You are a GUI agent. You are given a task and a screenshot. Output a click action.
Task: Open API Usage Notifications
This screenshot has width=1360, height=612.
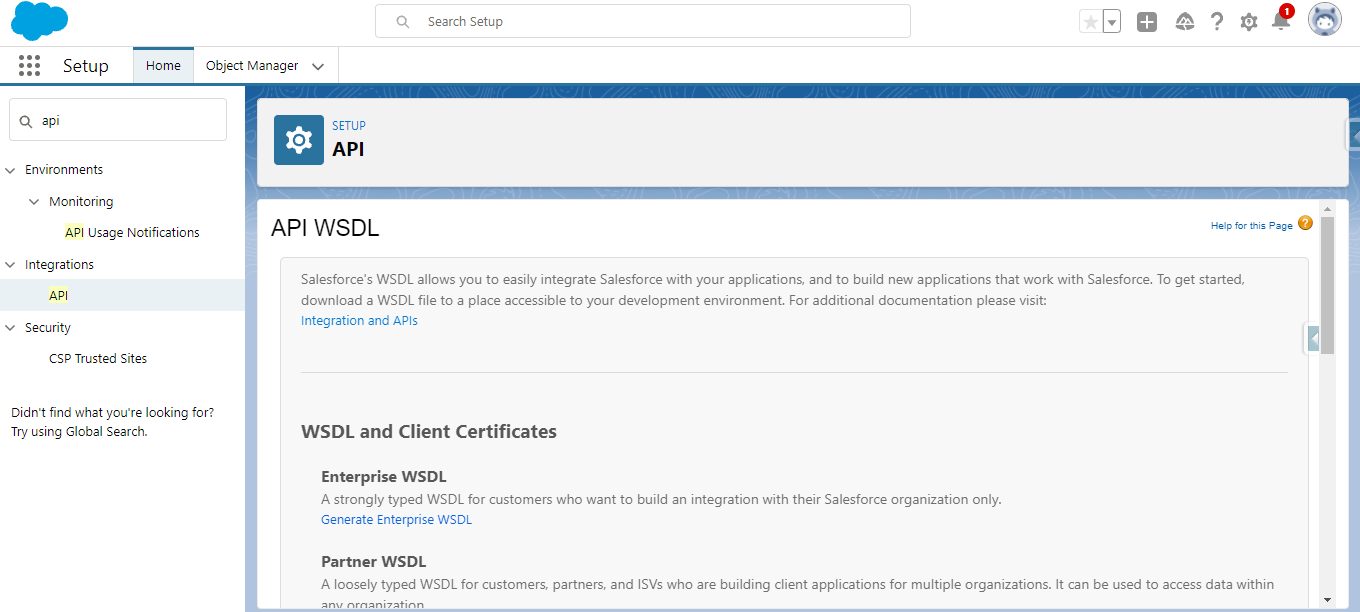pyautogui.click(x=132, y=233)
